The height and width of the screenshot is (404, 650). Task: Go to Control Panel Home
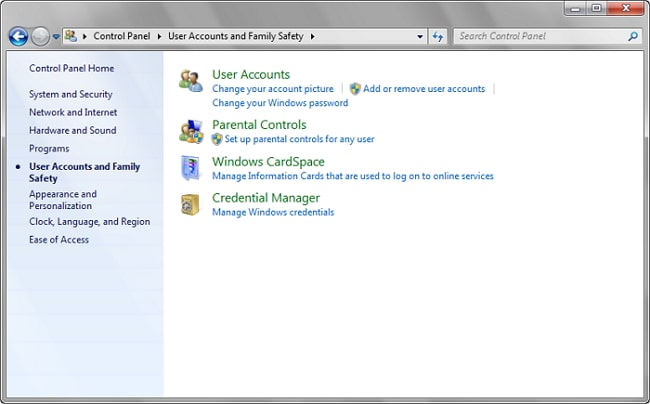coord(71,68)
